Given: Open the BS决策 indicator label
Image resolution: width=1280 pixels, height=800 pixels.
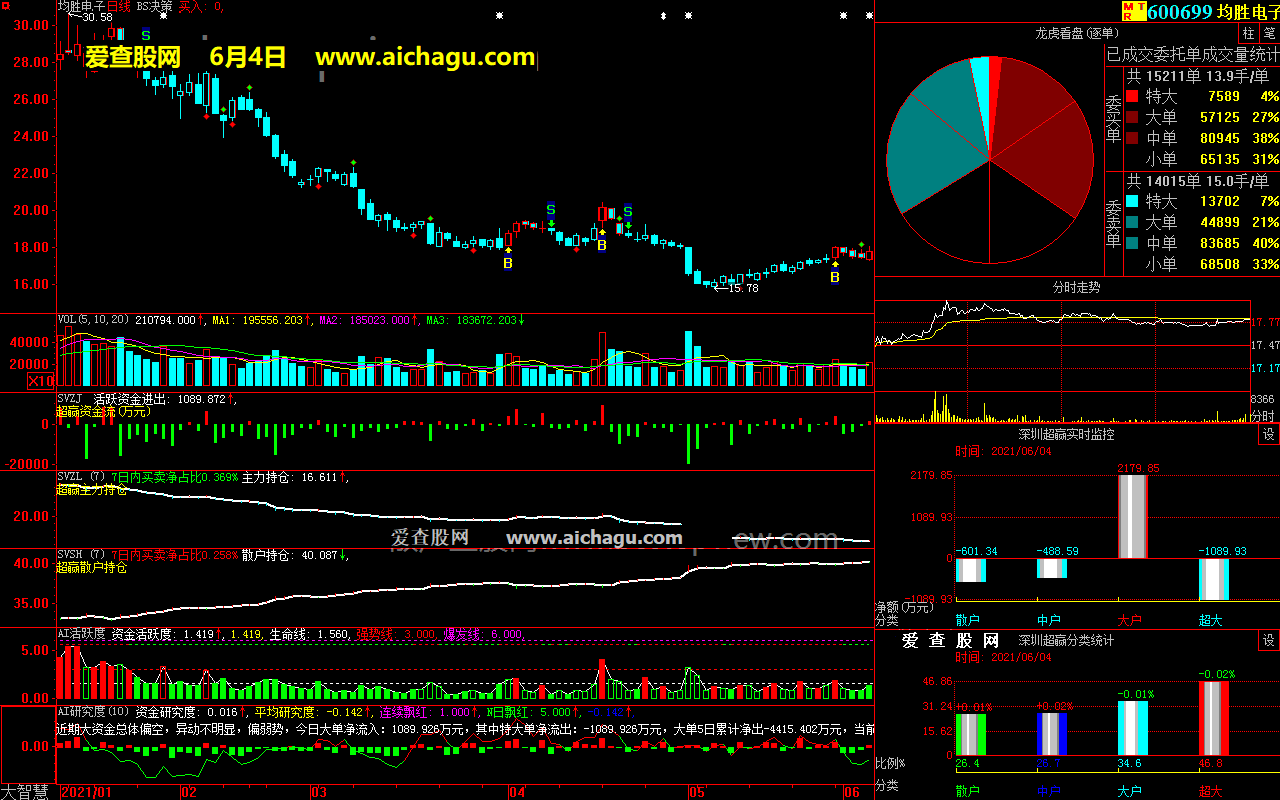Looking at the screenshot, I should [x=154, y=6].
